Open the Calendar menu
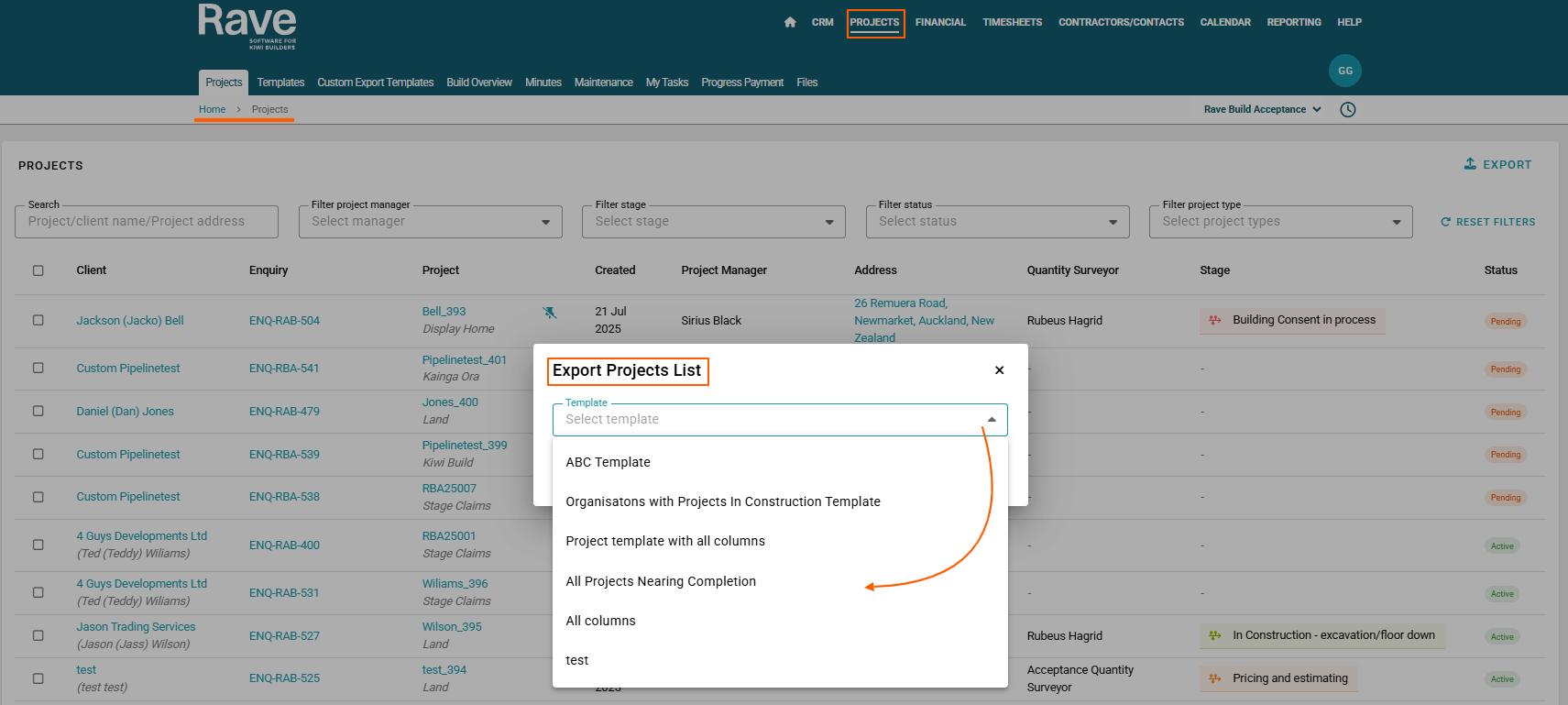The width and height of the screenshot is (1568, 705). [x=1225, y=22]
